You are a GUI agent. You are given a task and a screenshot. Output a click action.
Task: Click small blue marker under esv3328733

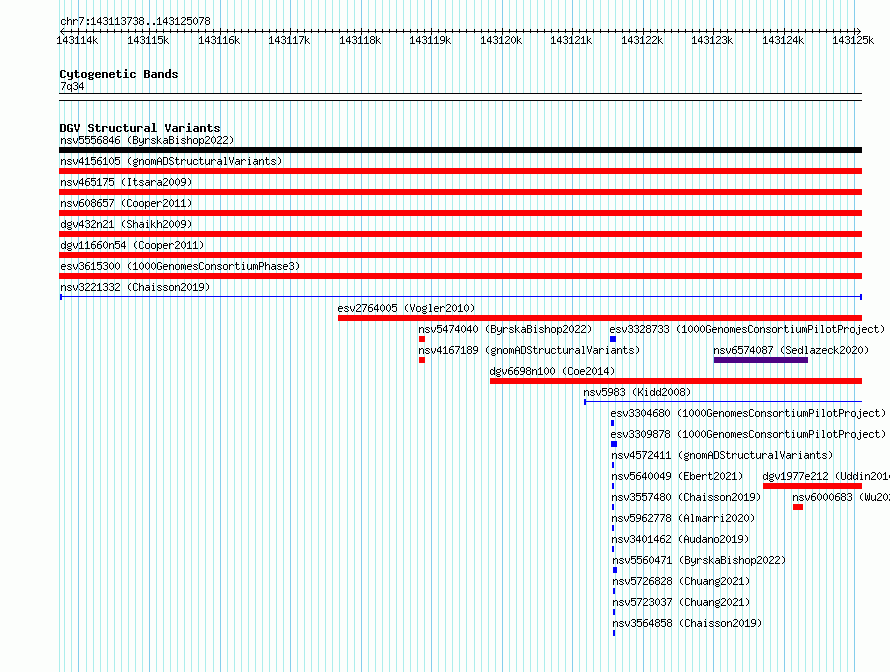click(x=613, y=339)
